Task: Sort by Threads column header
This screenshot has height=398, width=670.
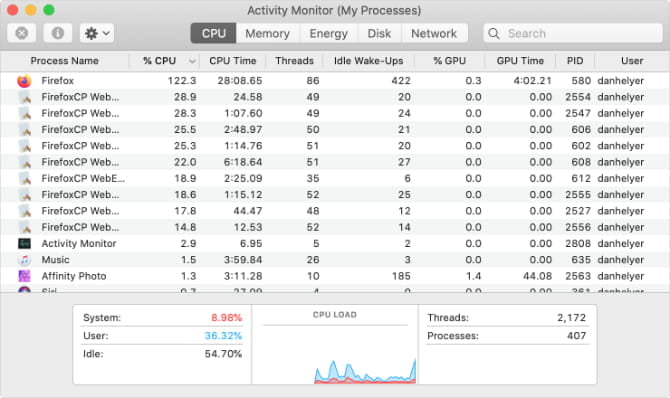Action: 294,61
